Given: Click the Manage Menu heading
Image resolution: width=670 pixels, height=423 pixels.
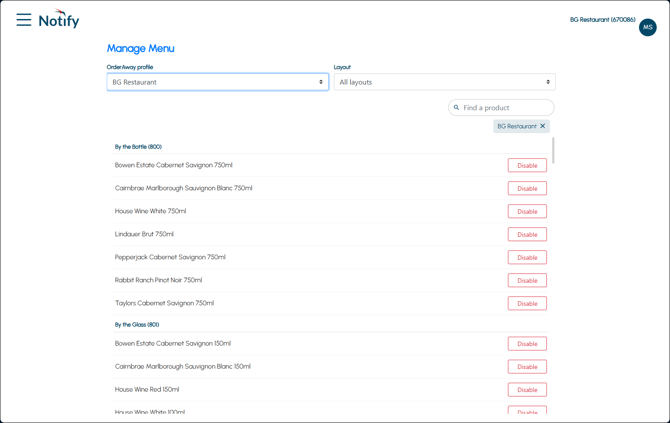Looking at the screenshot, I should click(x=141, y=48).
